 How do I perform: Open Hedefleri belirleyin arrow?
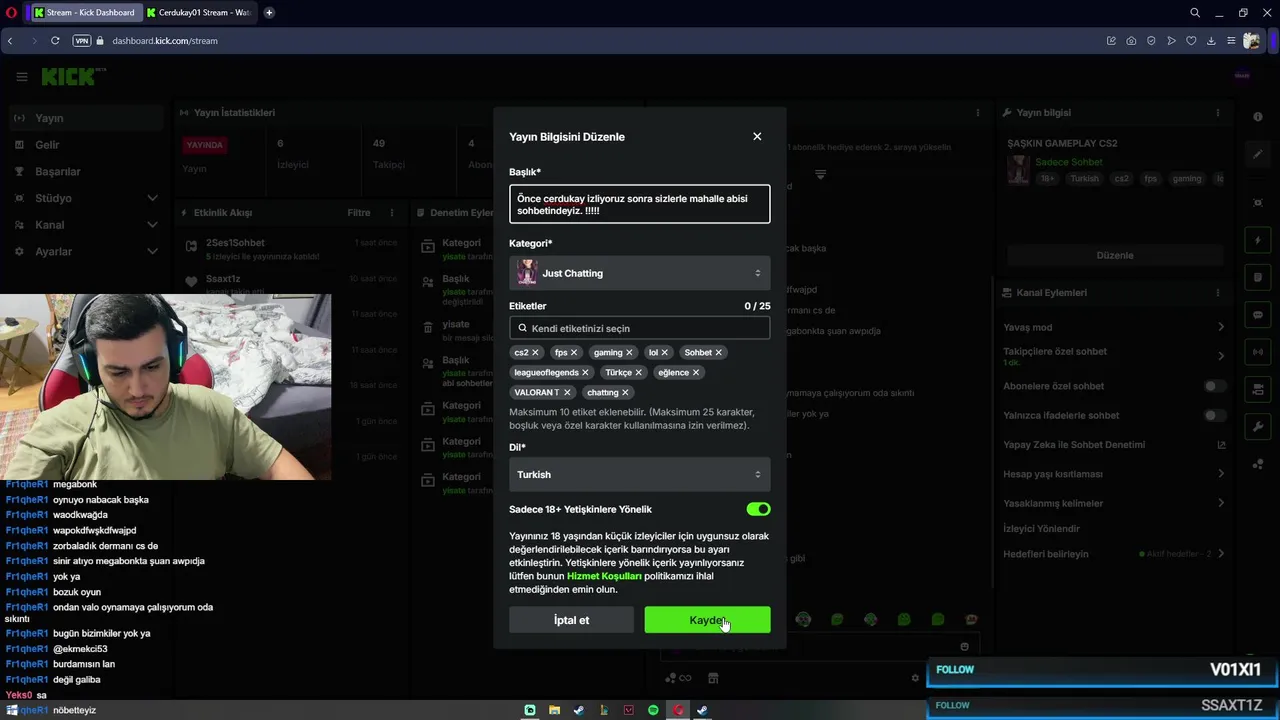click(1221, 554)
